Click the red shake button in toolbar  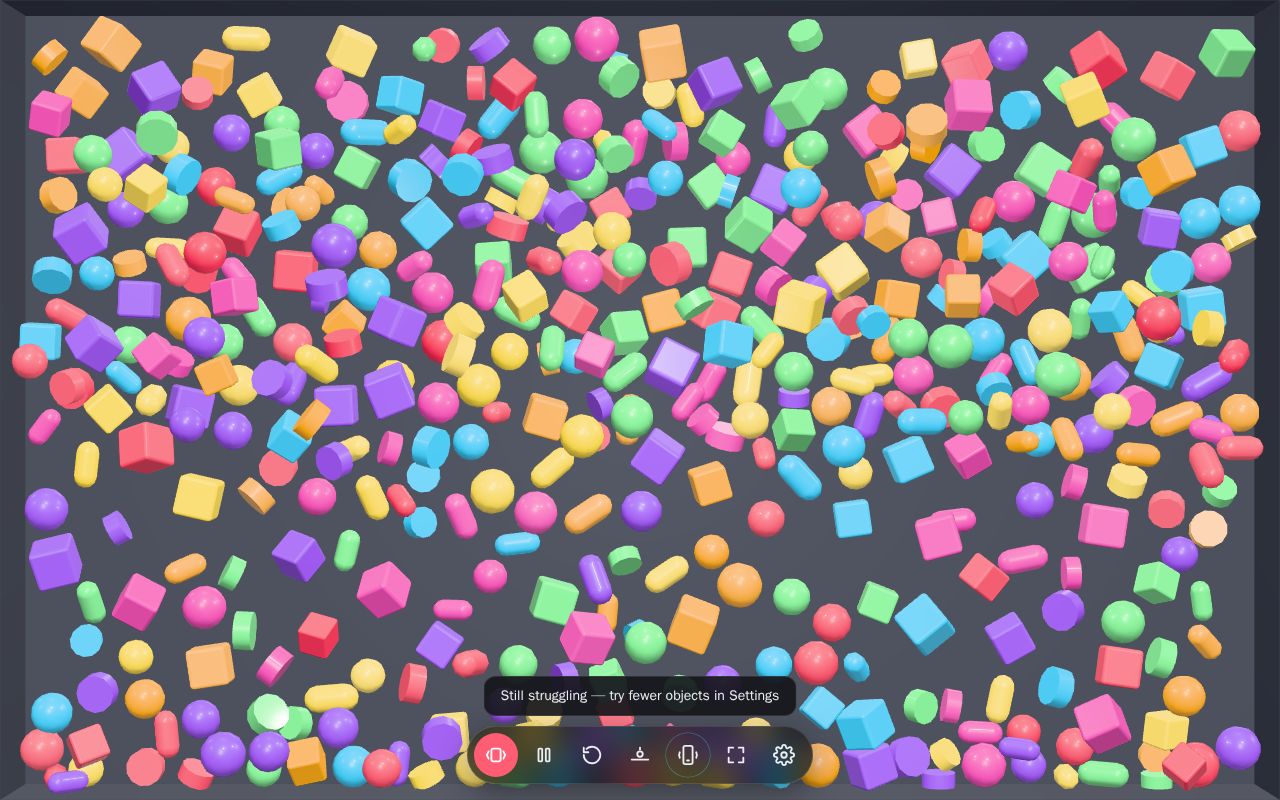tap(496, 755)
